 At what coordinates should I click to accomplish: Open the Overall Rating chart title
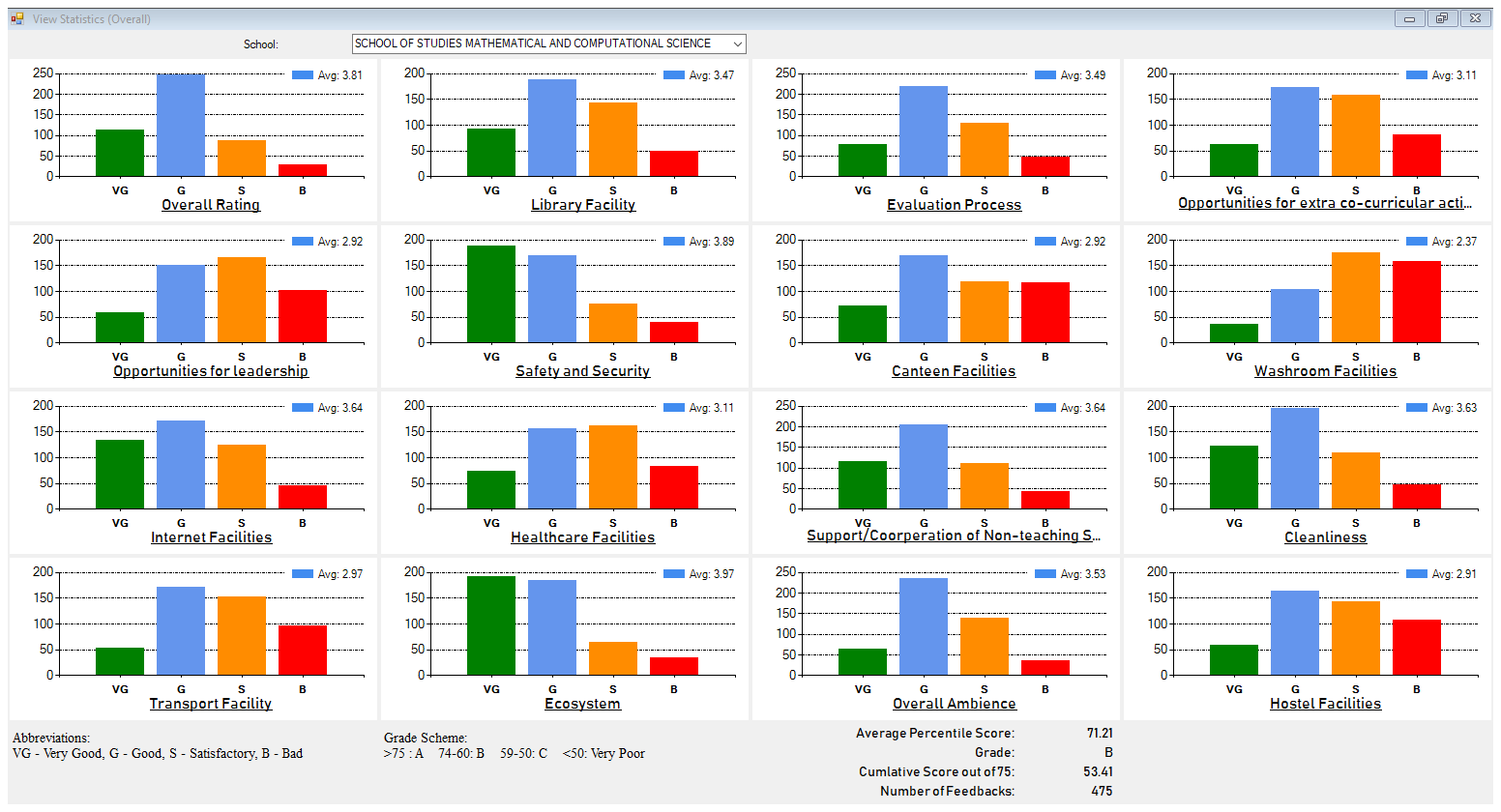211,205
